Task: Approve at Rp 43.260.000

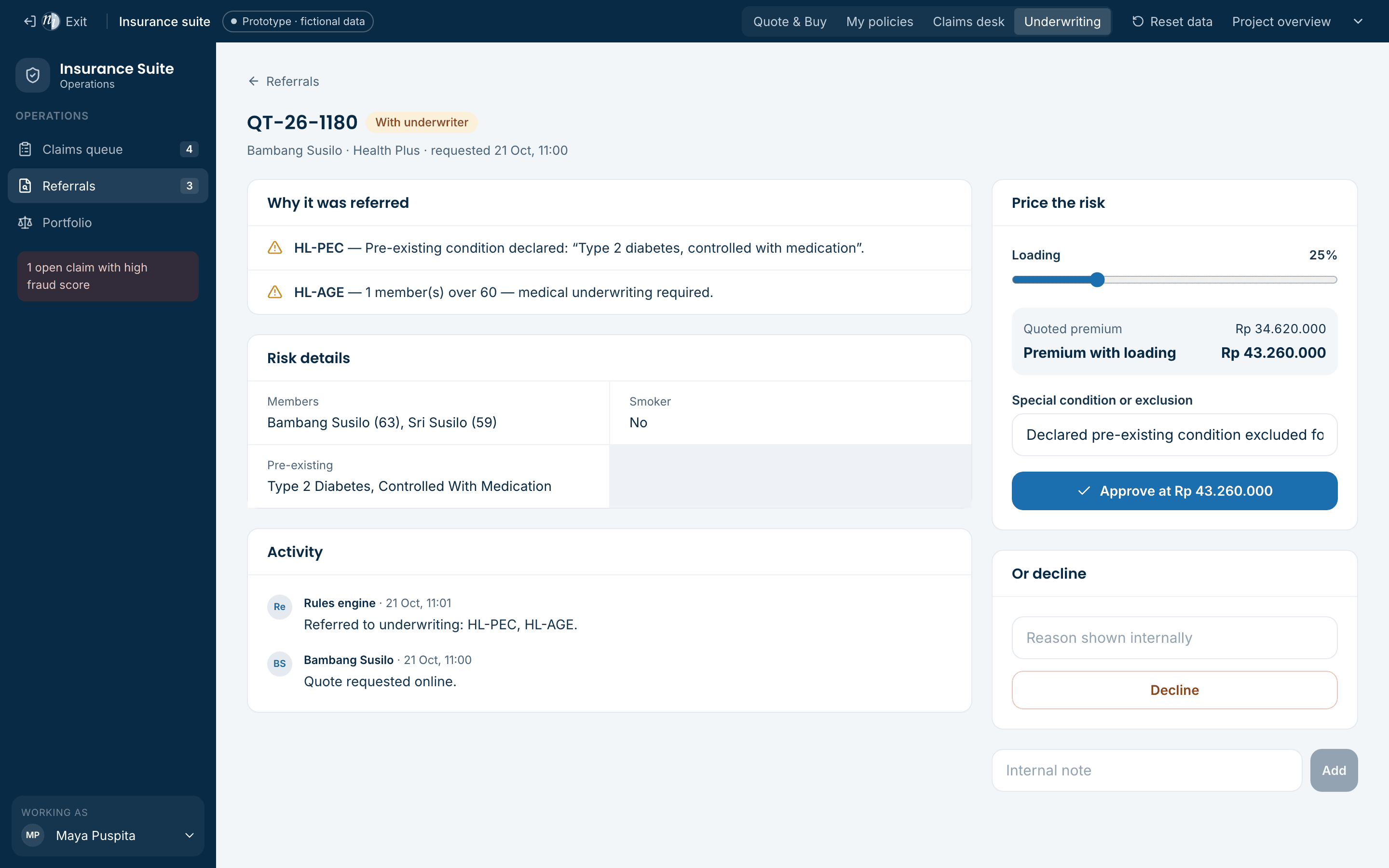Action: 1174,491
